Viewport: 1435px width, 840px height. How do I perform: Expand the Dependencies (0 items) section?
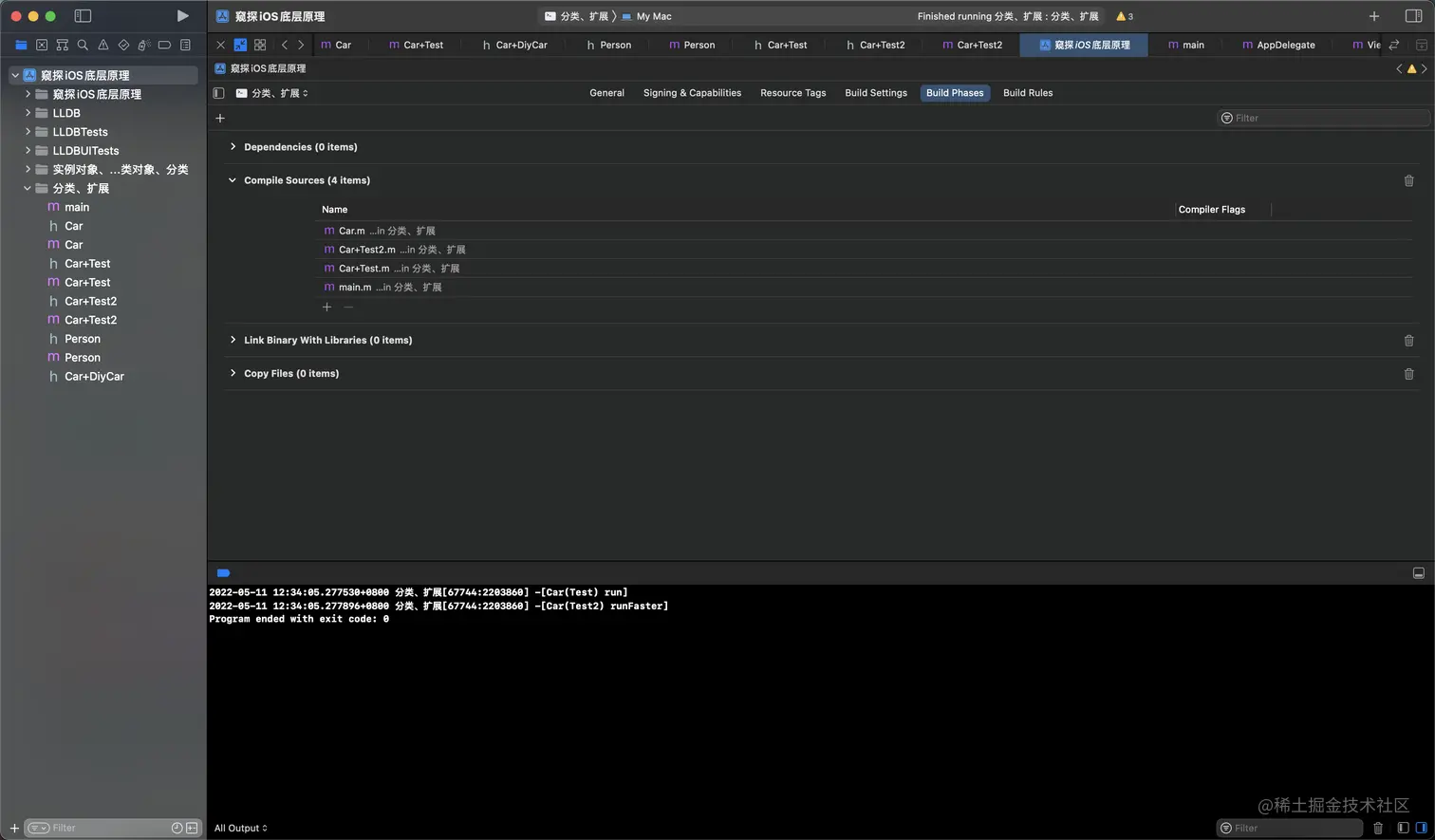click(233, 147)
